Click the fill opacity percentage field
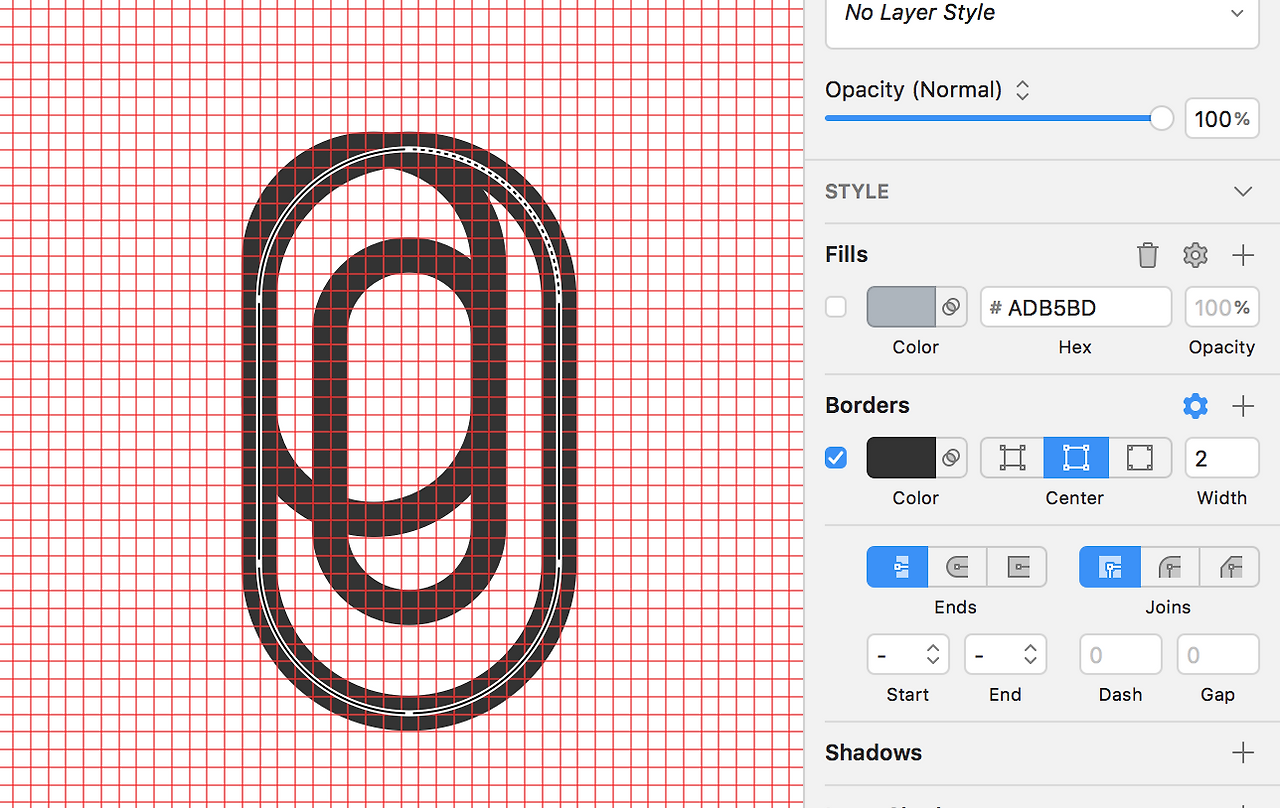The height and width of the screenshot is (808, 1280). pyautogui.click(x=1222, y=307)
